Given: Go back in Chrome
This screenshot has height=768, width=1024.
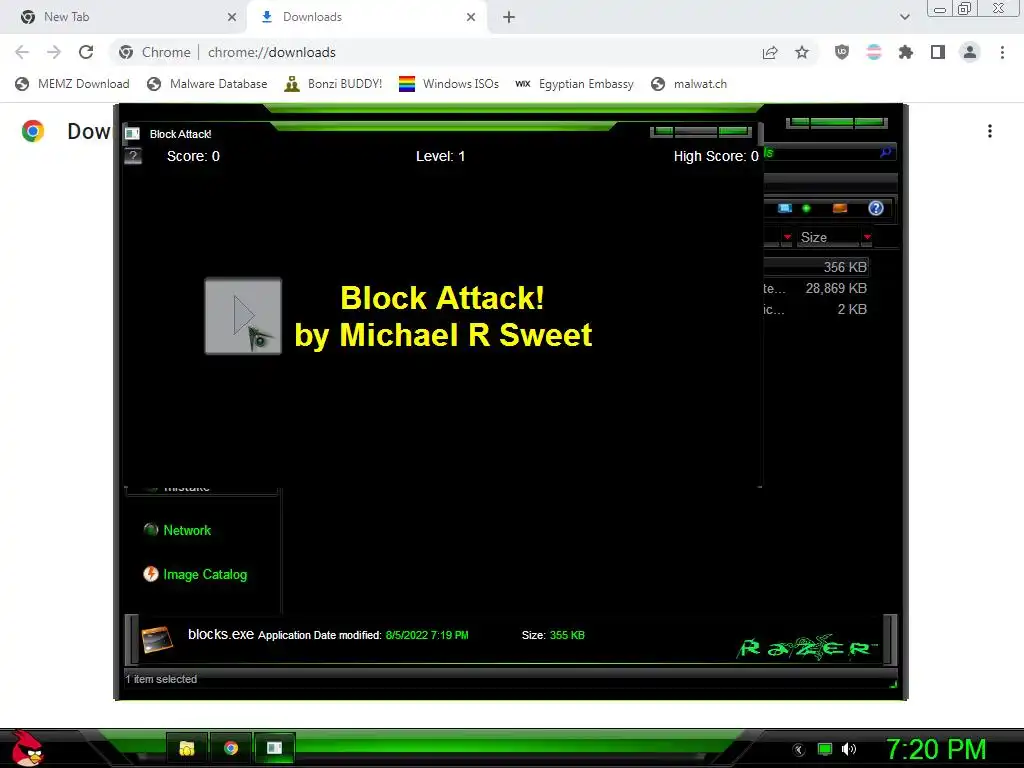Looking at the screenshot, I should tap(22, 52).
